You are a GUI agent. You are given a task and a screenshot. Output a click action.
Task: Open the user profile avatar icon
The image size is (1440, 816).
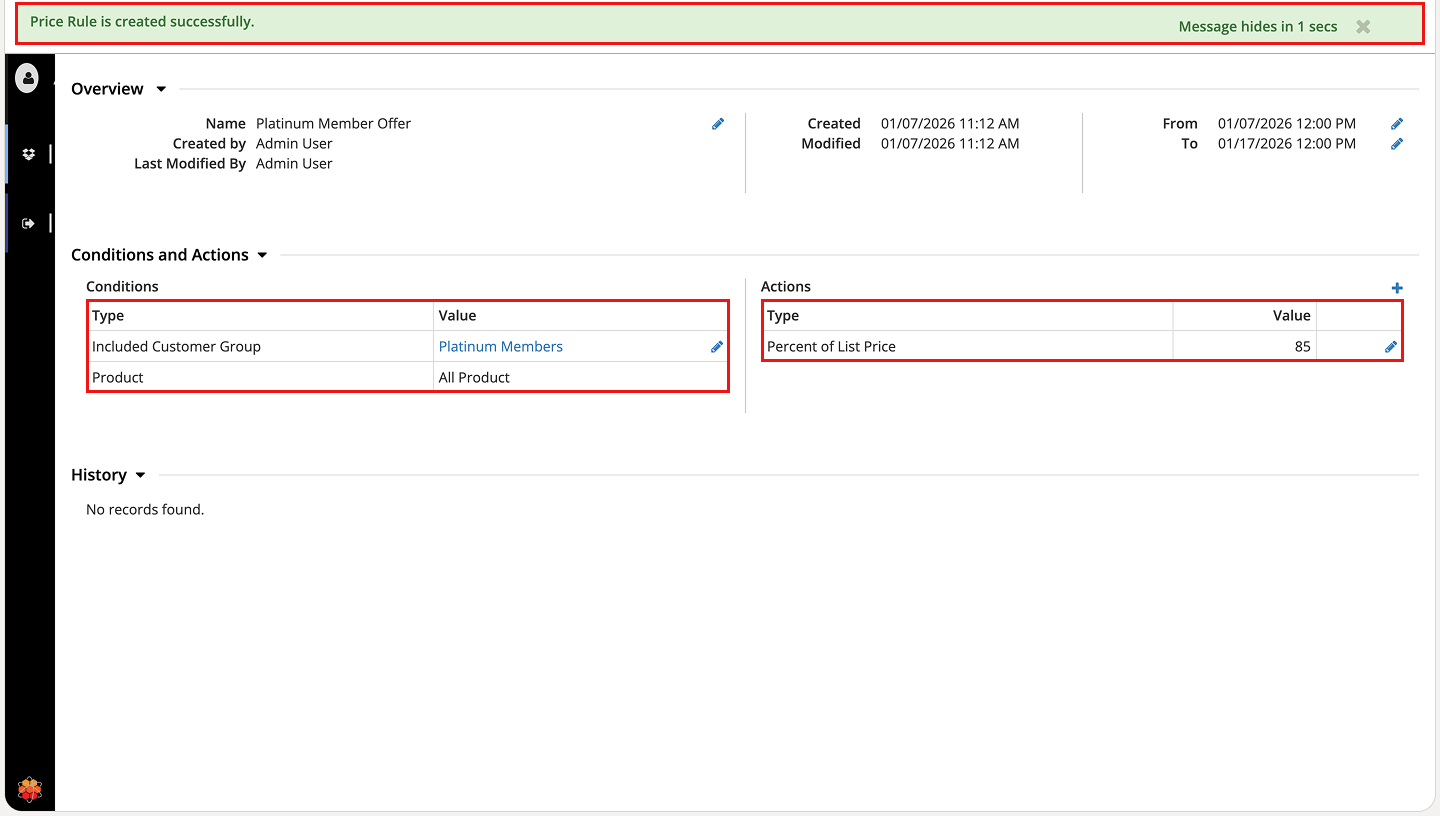[27, 78]
